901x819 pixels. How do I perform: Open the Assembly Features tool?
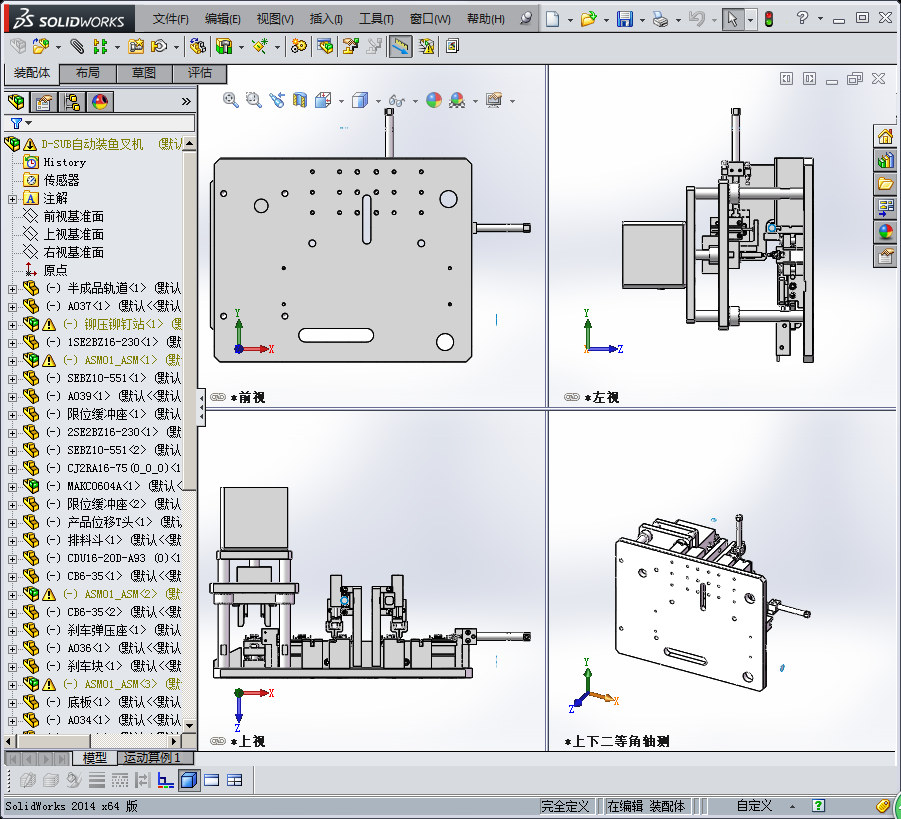click(224, 46)
